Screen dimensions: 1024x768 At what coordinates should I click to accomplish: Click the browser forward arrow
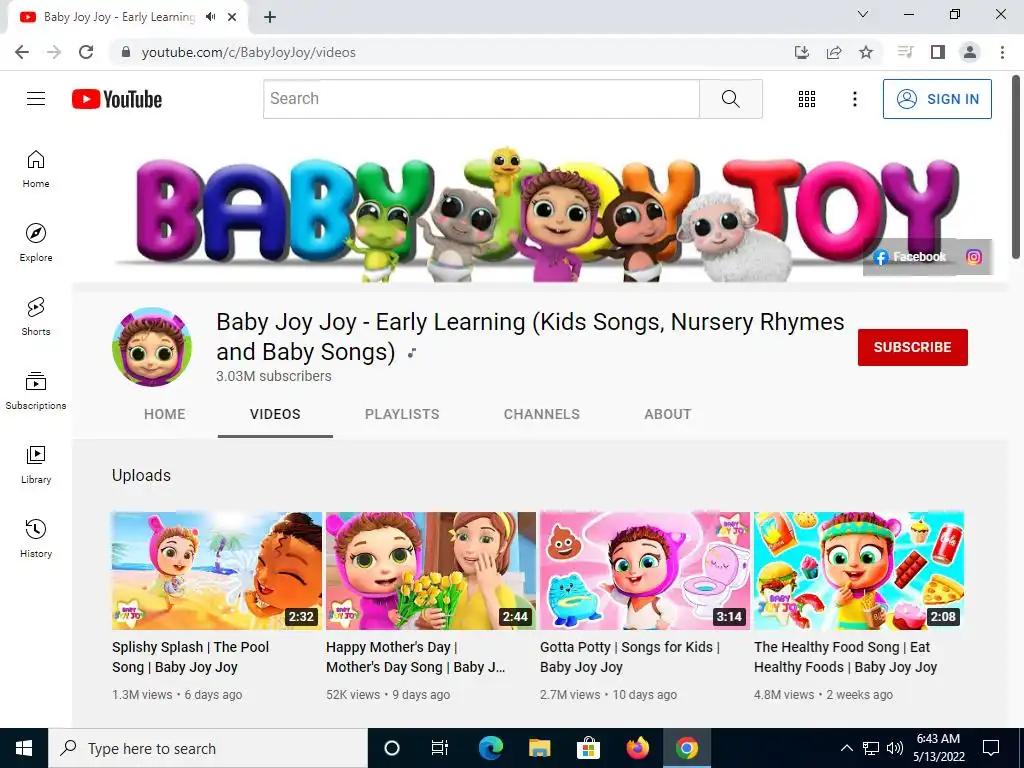point(54,52)
